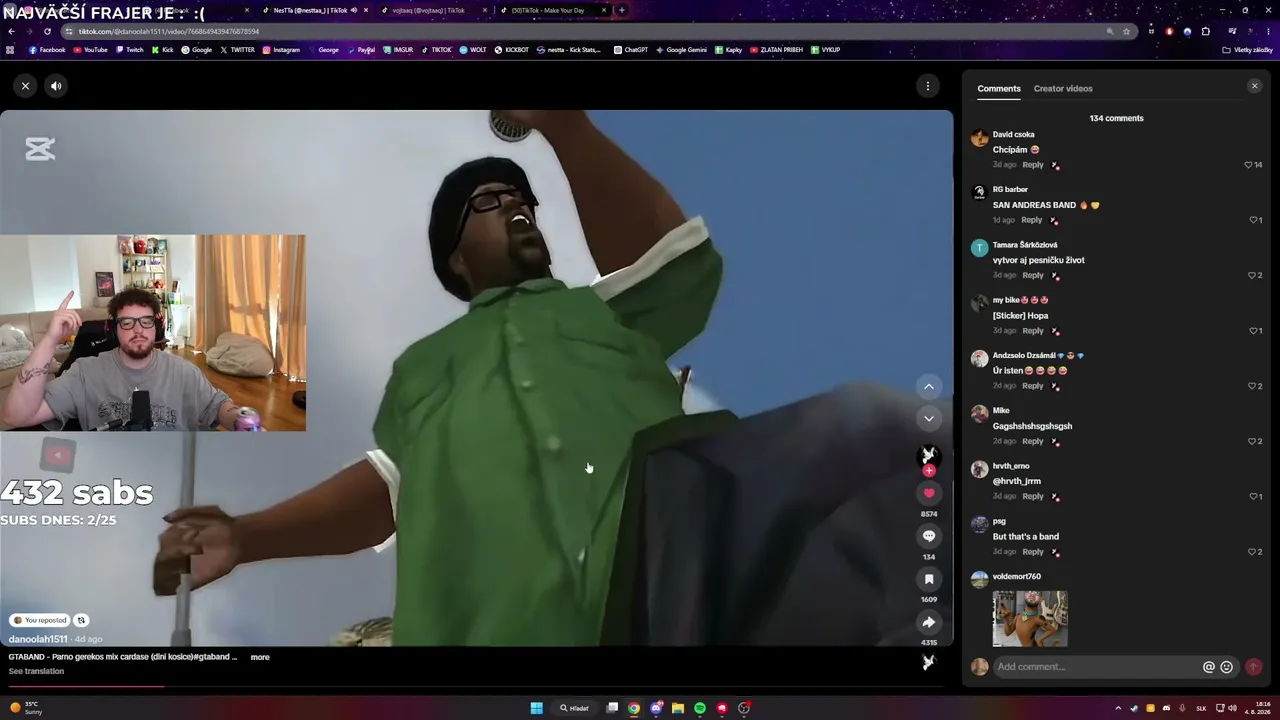
Task: Reply to RG barber's comment
Action: 1033,220
